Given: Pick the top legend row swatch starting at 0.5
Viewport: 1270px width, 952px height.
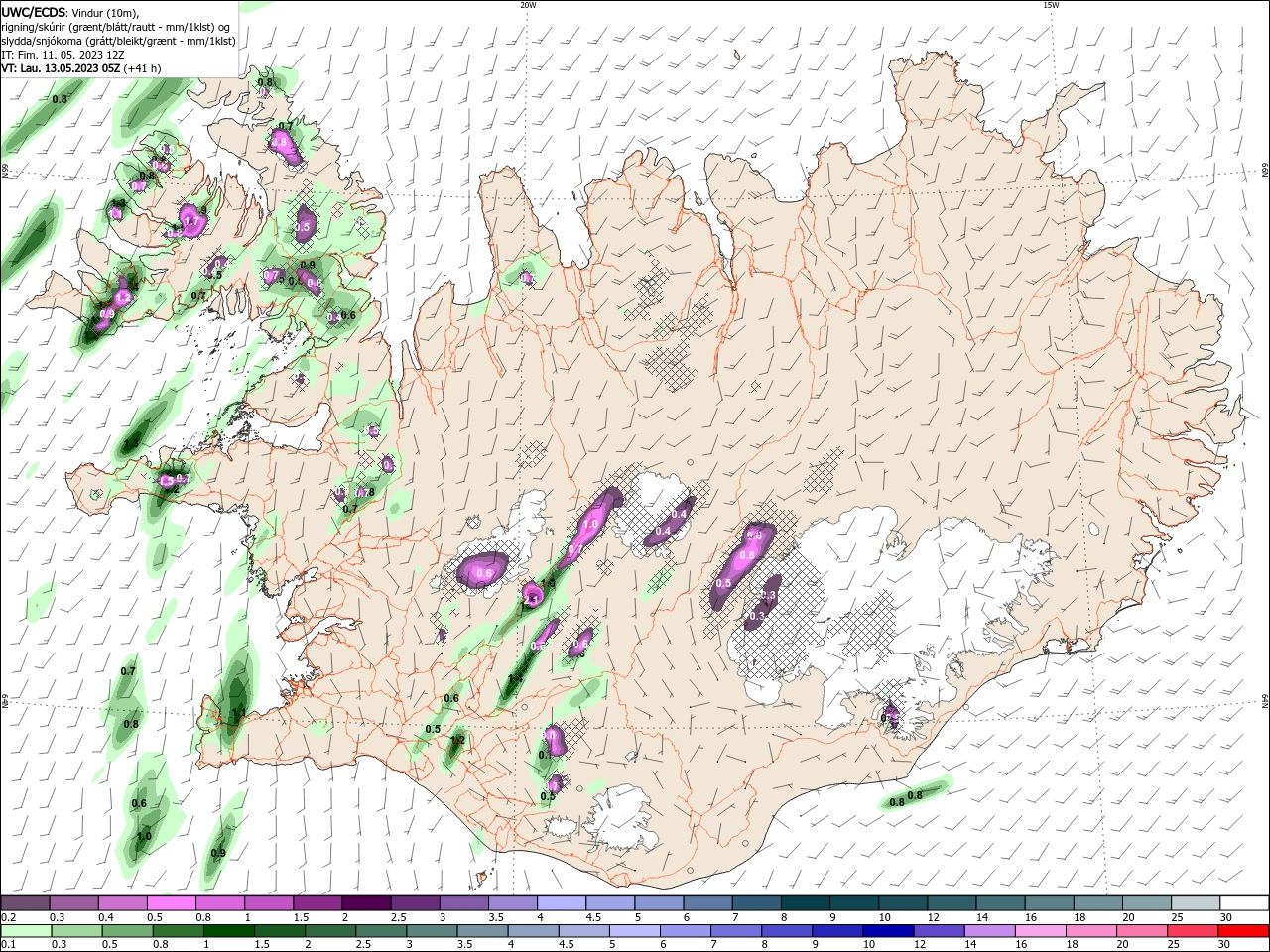Looking at the screenshot, I should (171, 903).
